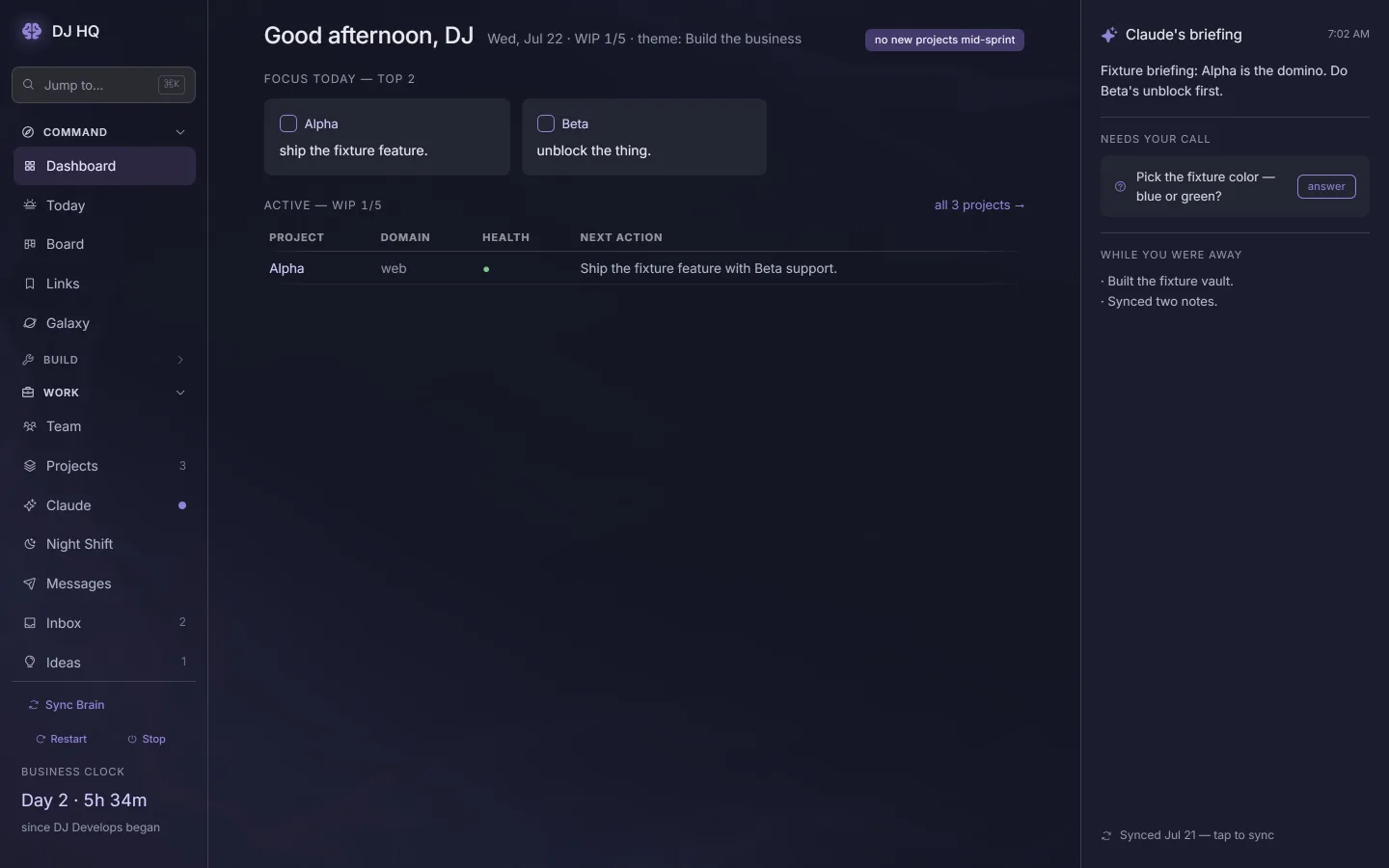
Task: Click the DJ HQ brain logo icon
Action: coord(32,31)
